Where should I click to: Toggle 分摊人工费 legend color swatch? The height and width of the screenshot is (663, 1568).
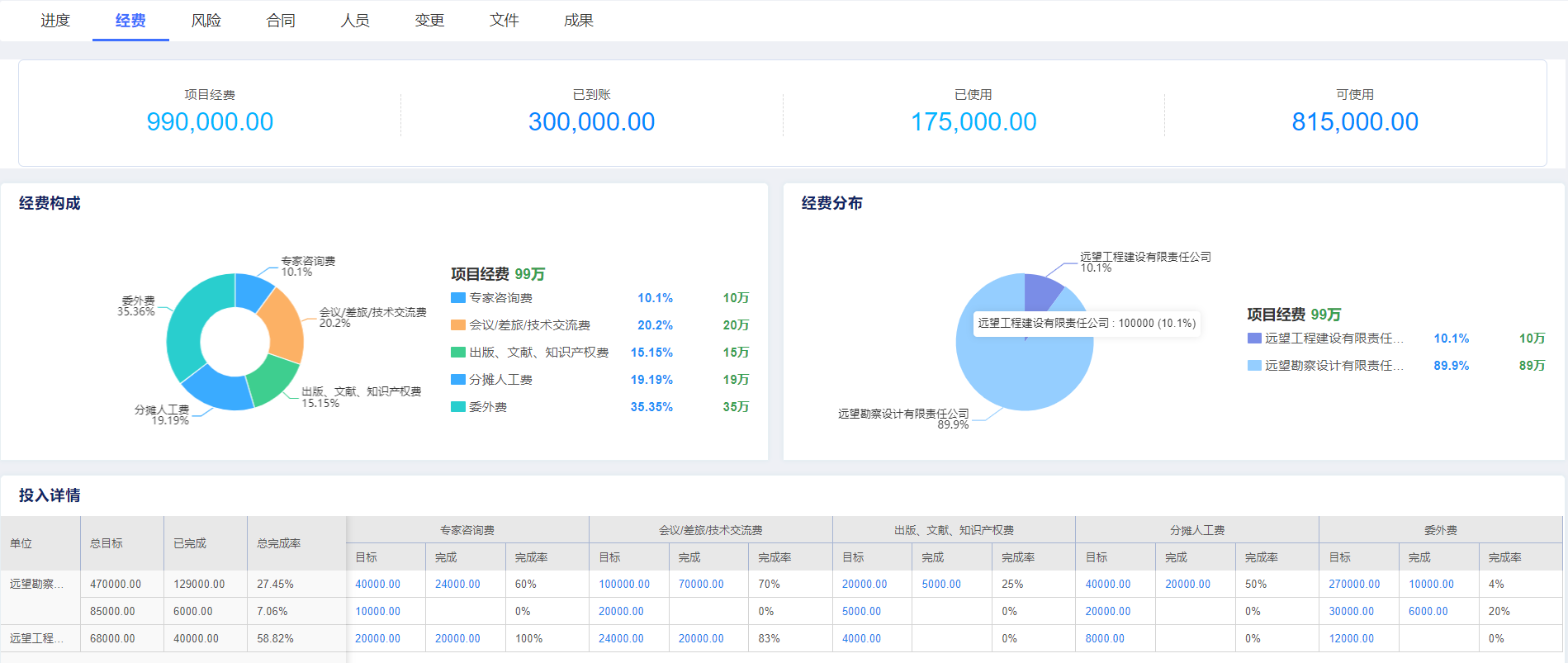pyautogui.click(x=458, y=380)
